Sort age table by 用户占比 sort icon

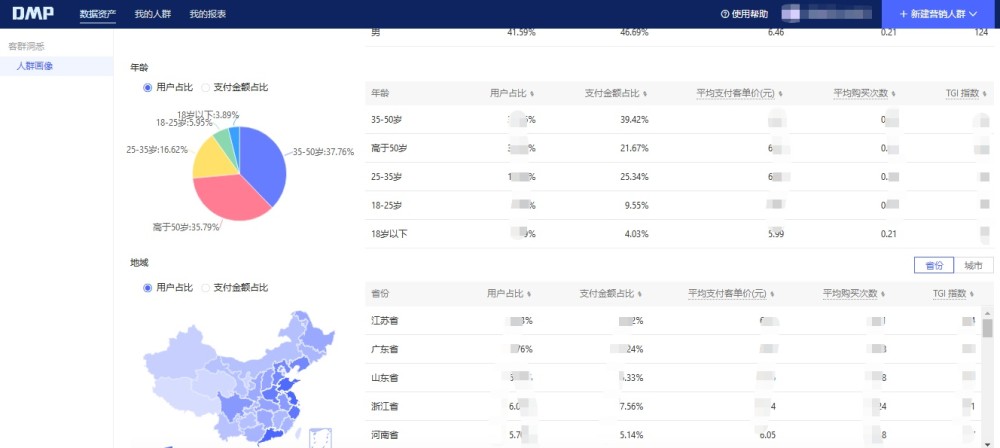click(x=532, y=93)
